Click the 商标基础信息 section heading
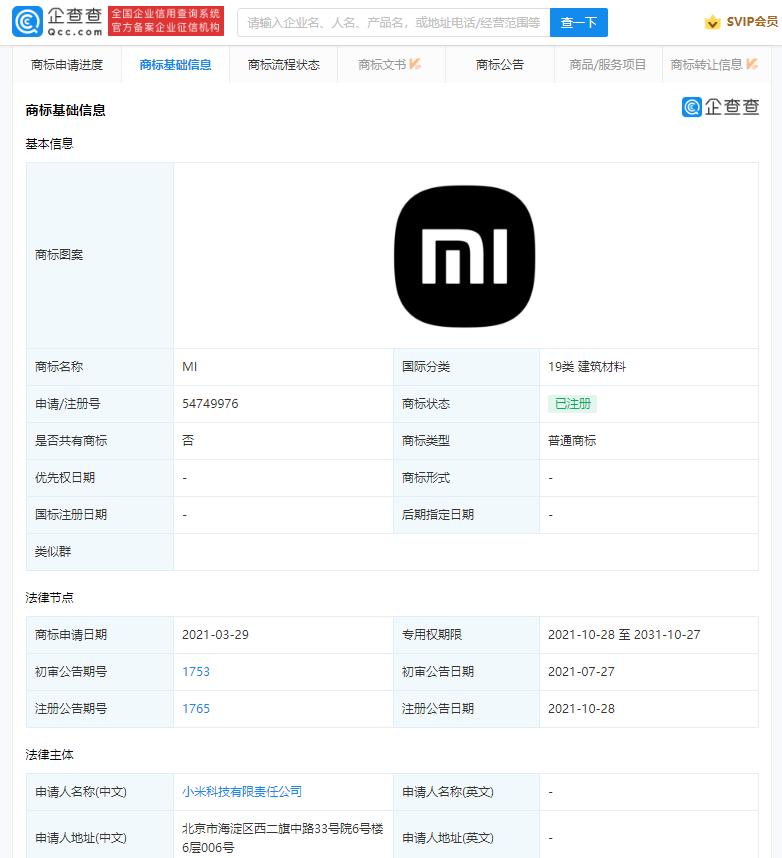Screen dimensions: 782x858 pos(65,111)
